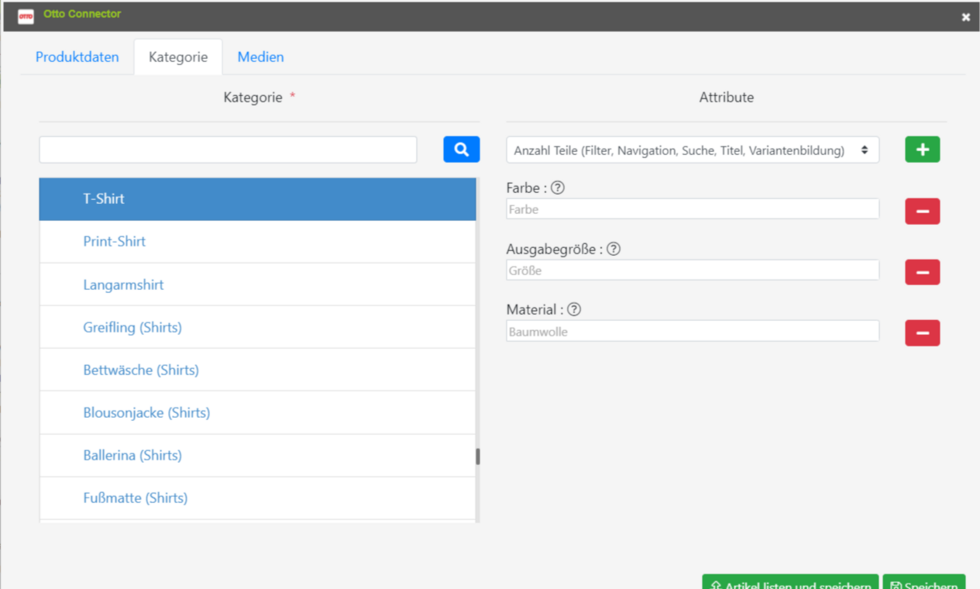
Task: Click question mark beside Material label
Action: tap(574, 310)
